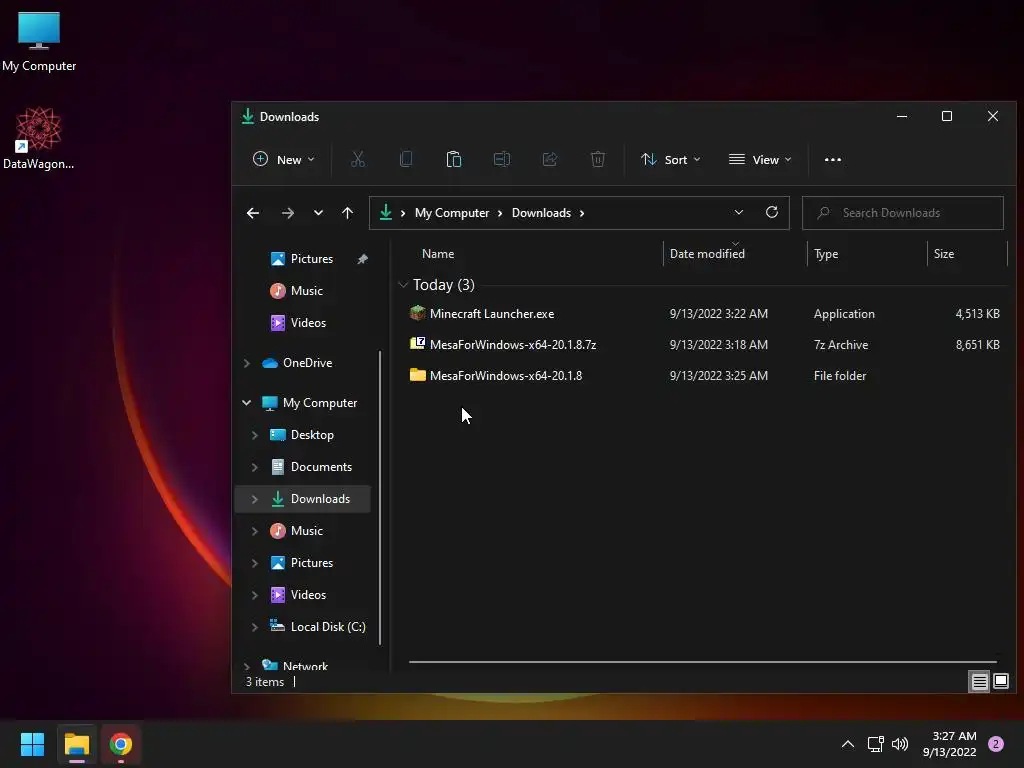Click 9/13/2022 3:25 AM date cell
Viewport: 1024px width, 768px height.
click(x=718, y=376)
